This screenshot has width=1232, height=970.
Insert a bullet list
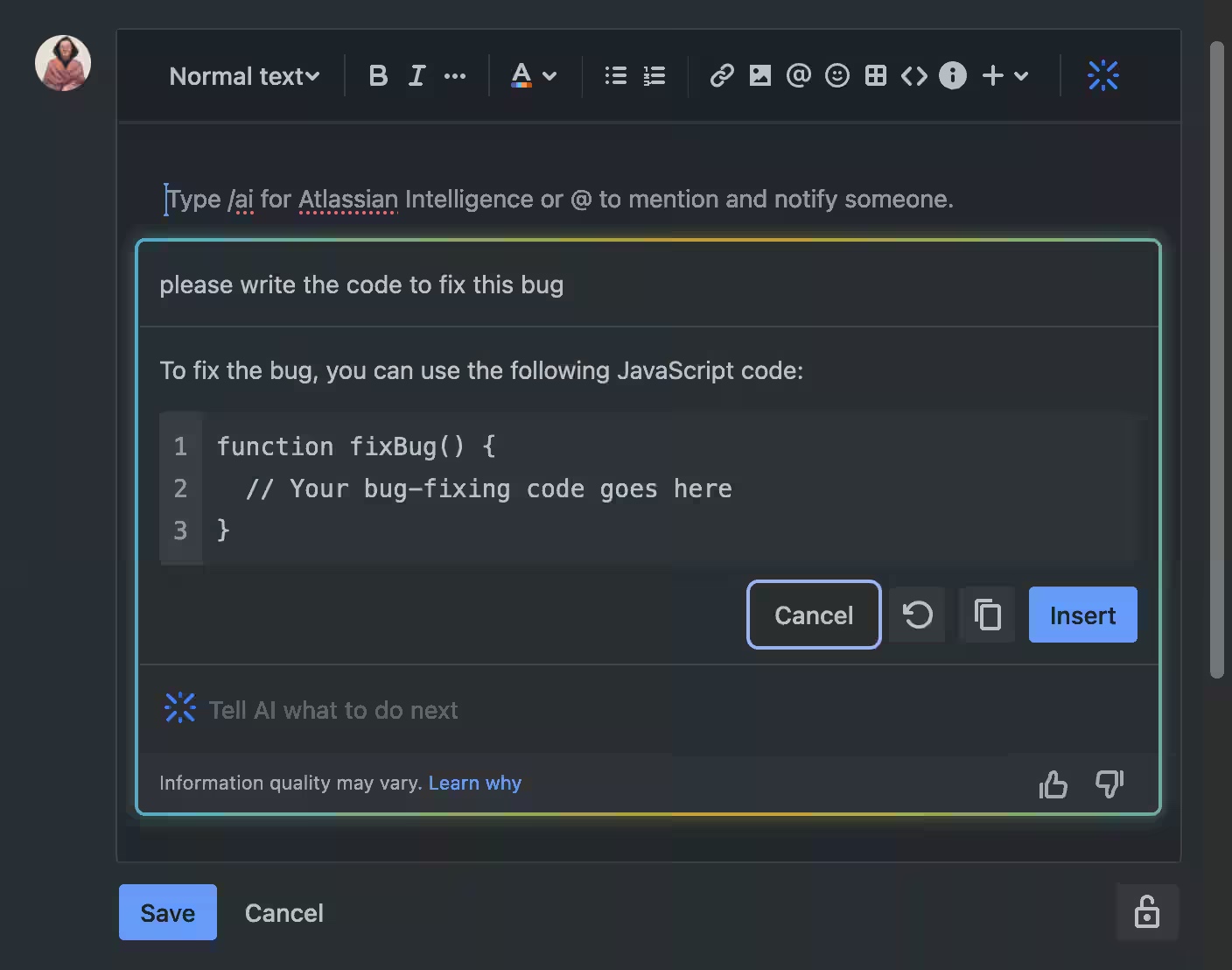pyautogui.click(x=616, y=76)
